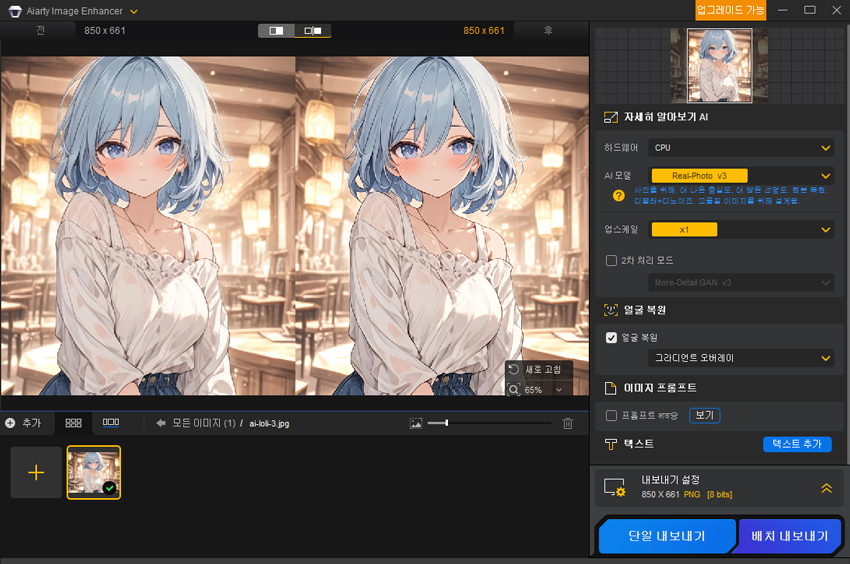Click the trash delete icon
This screenshot has width=850, height=564.
568,424
